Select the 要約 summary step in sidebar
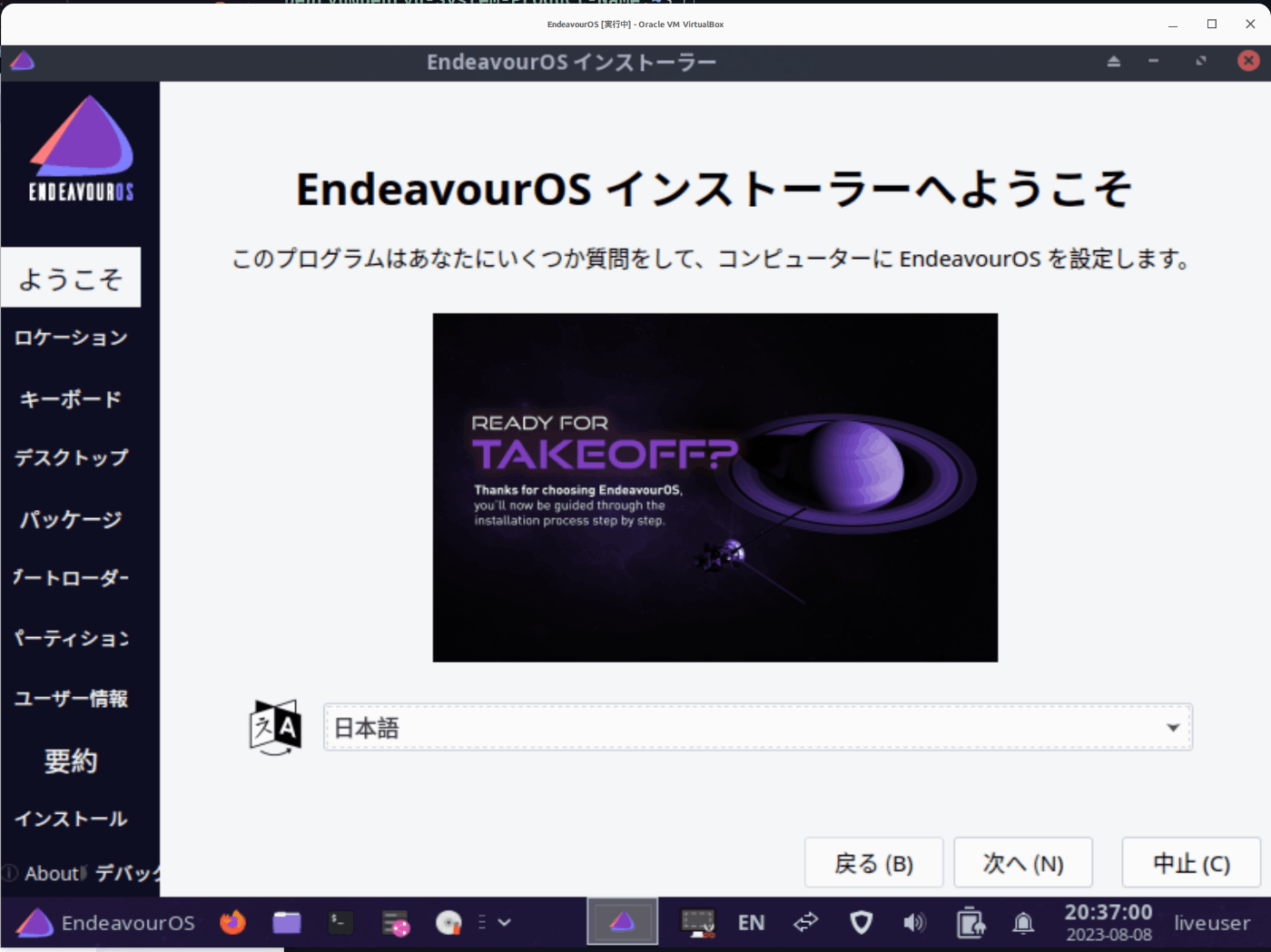 pos(71,760)
